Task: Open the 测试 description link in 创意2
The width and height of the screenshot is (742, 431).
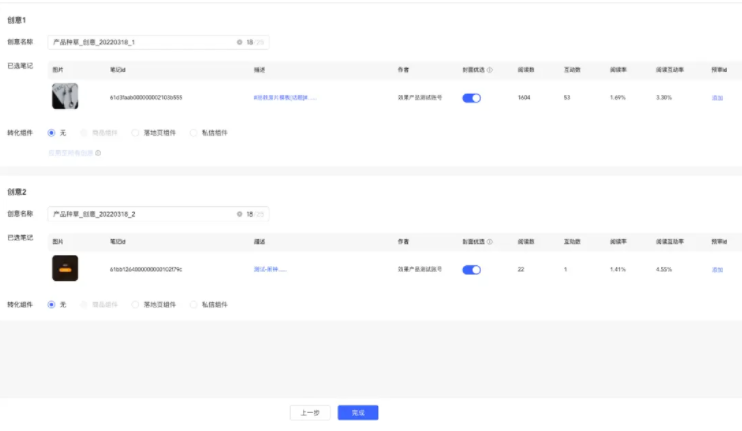Action: [x=270, y=269]
